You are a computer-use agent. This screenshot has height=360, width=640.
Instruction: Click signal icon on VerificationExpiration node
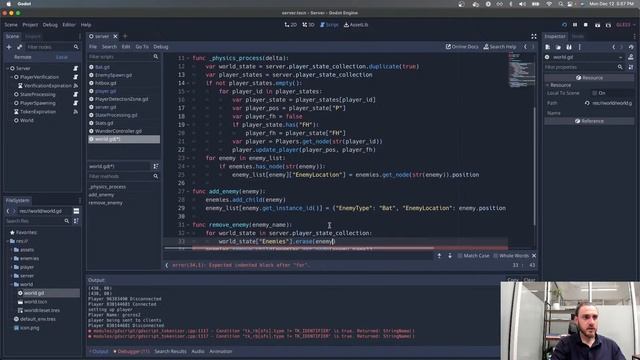pyautogui.click(x=76, y=86)
